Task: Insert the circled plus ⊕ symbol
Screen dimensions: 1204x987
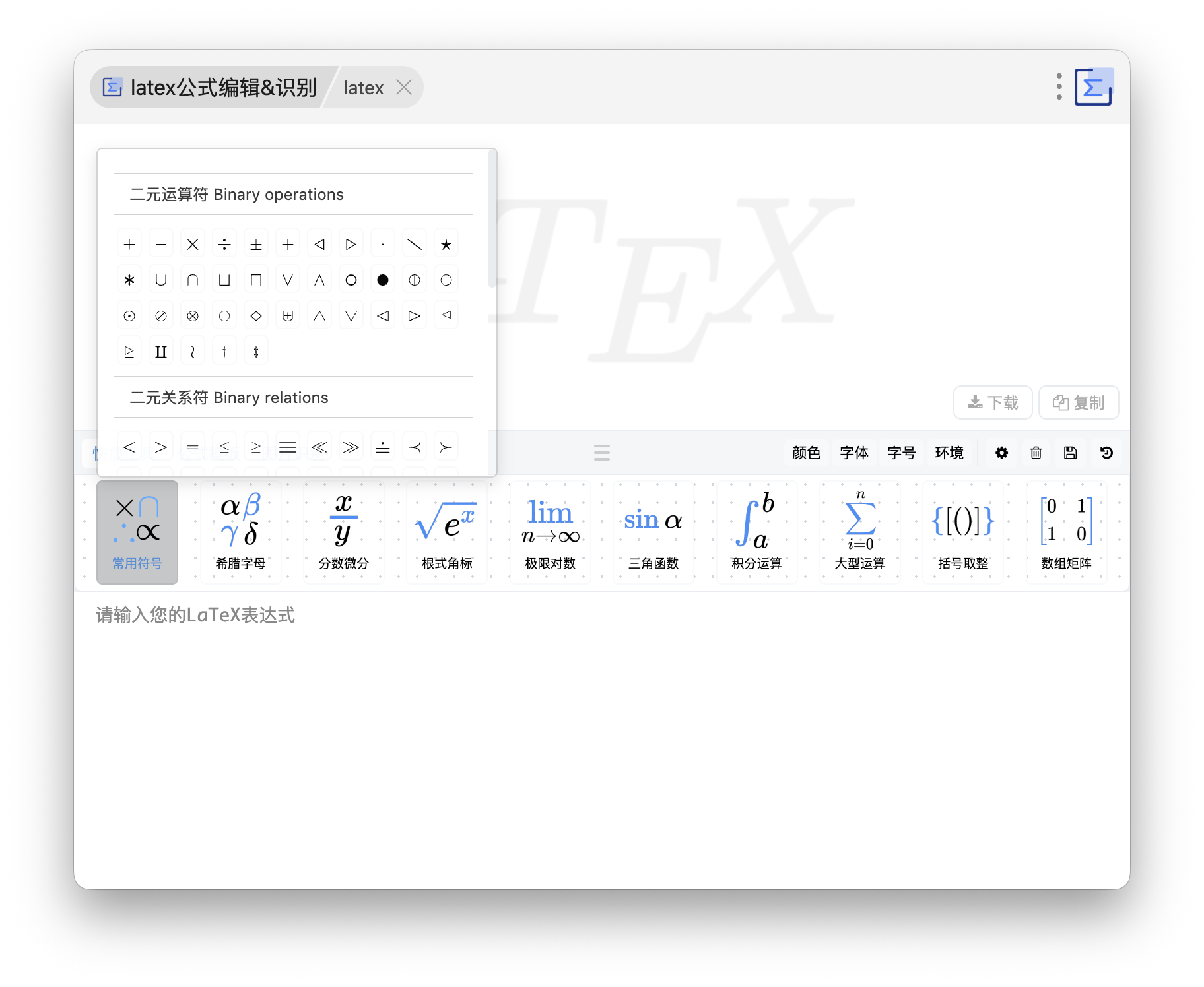Action: tap(415, 280)
